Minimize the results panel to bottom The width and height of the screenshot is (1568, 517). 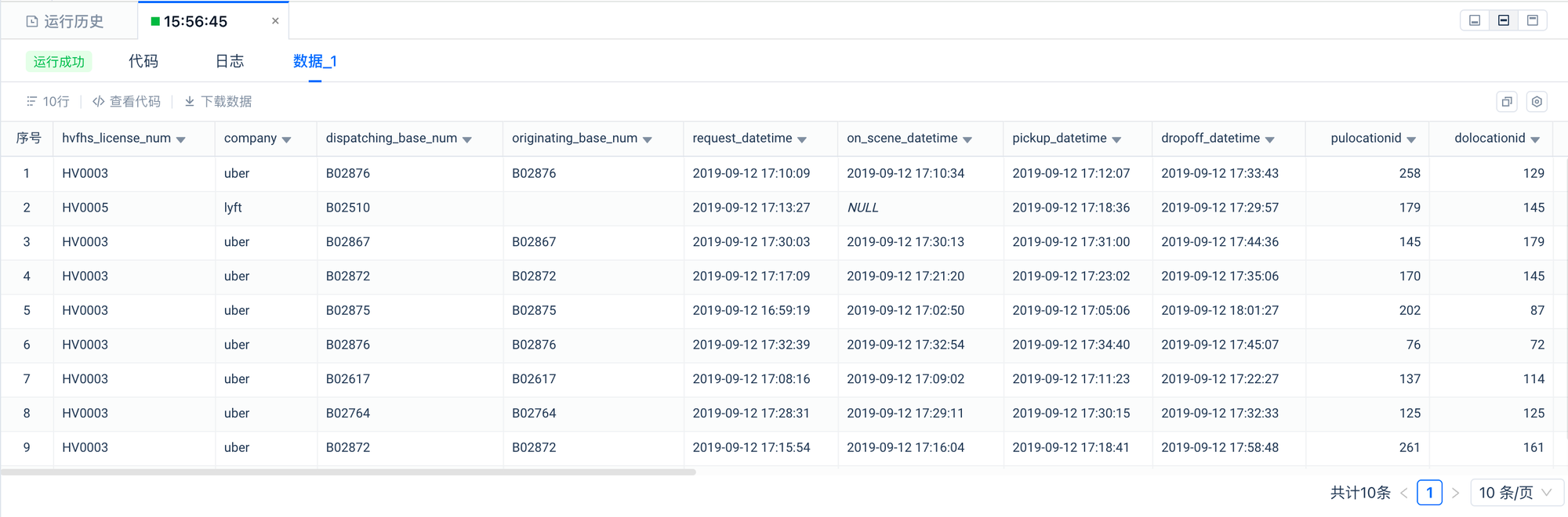tap(1474, 20)
